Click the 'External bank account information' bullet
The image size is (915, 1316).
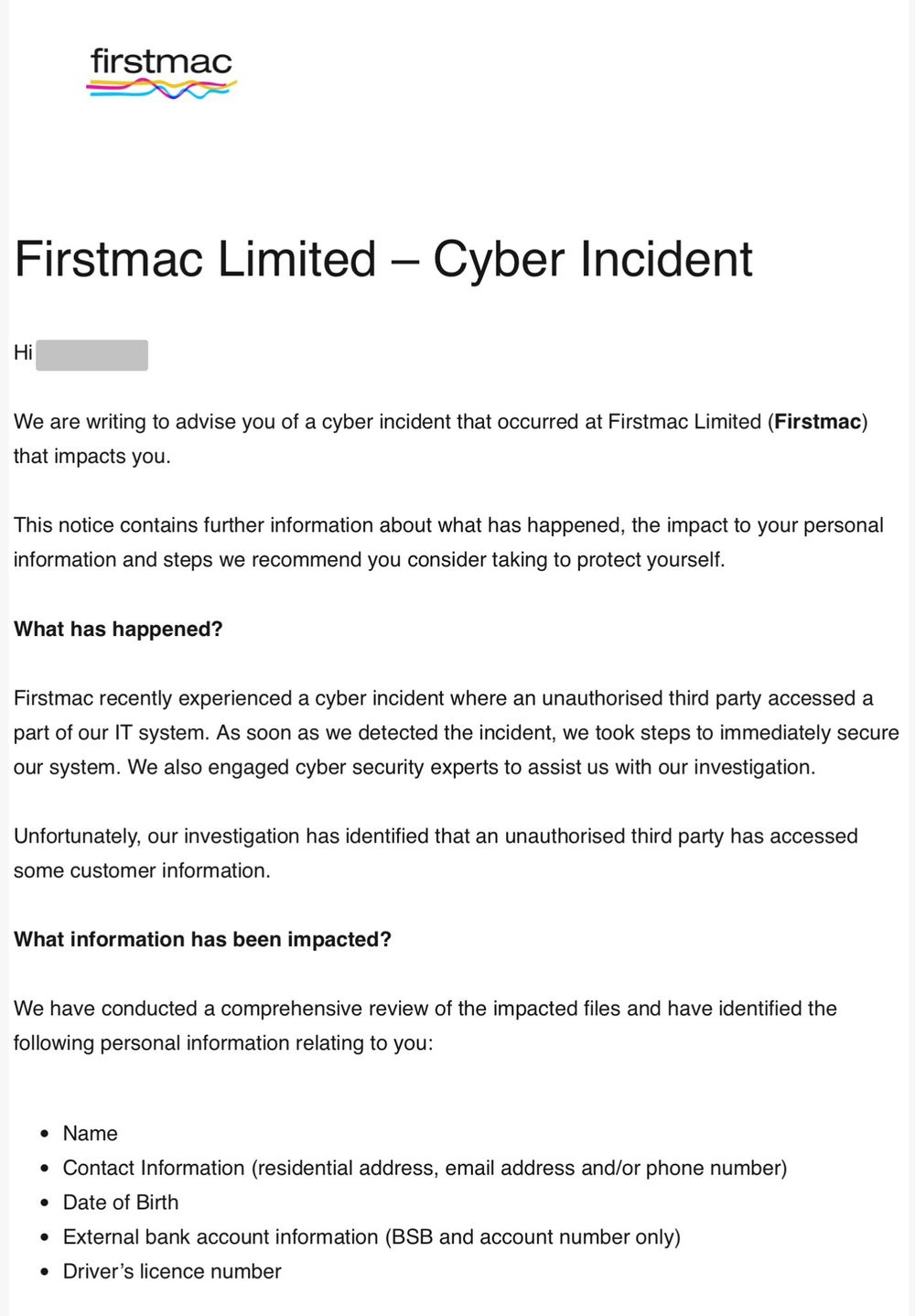tap(371, 1237)
